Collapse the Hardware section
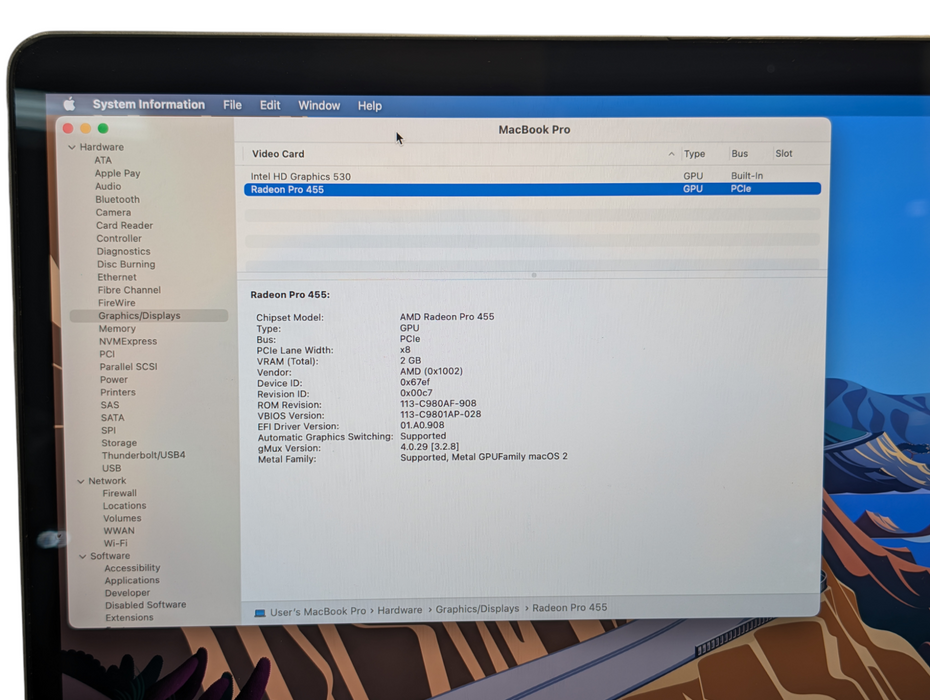The image size is (930, 700). click(72, 147)
